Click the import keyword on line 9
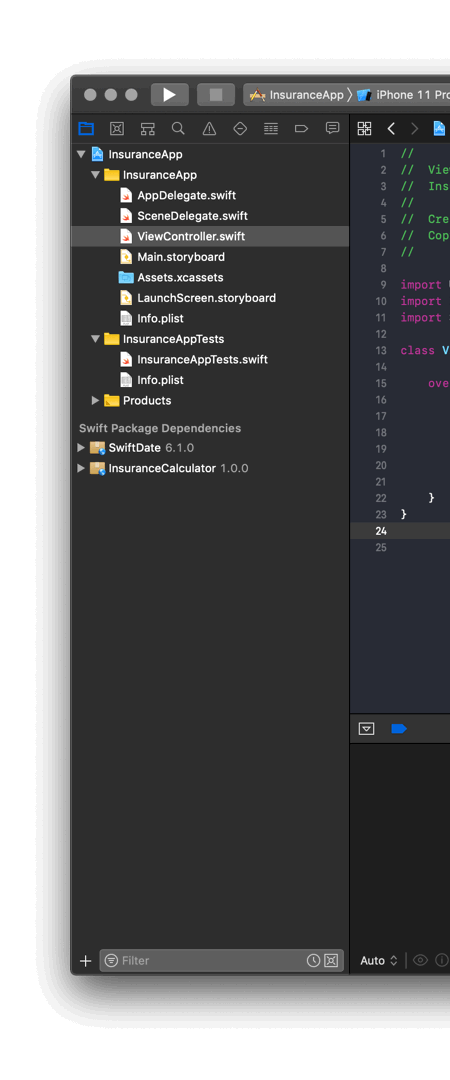The image size is (450, 1080). click(x=421, y=284)
